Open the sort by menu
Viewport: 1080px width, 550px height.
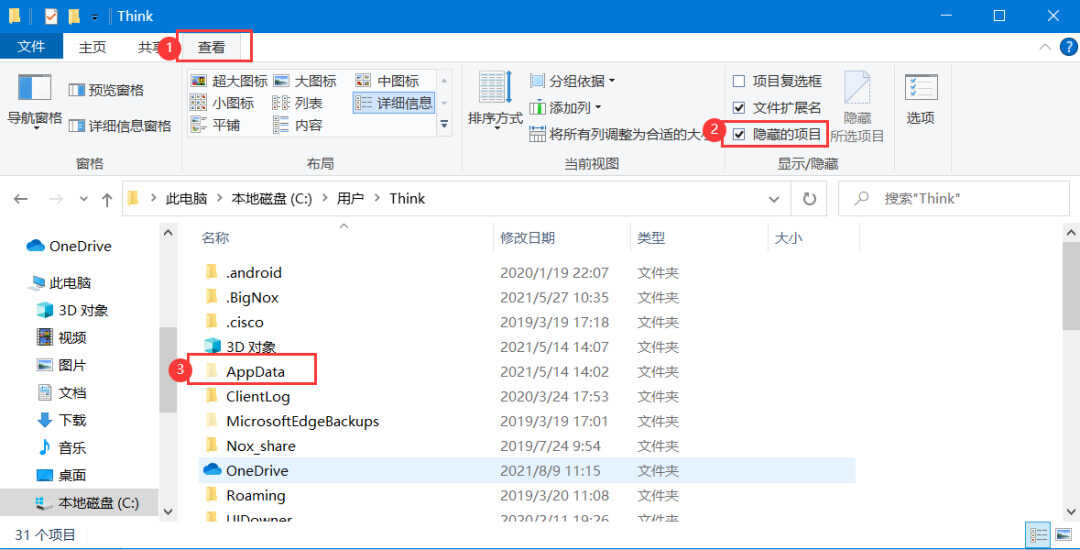(x=495, y=101)
